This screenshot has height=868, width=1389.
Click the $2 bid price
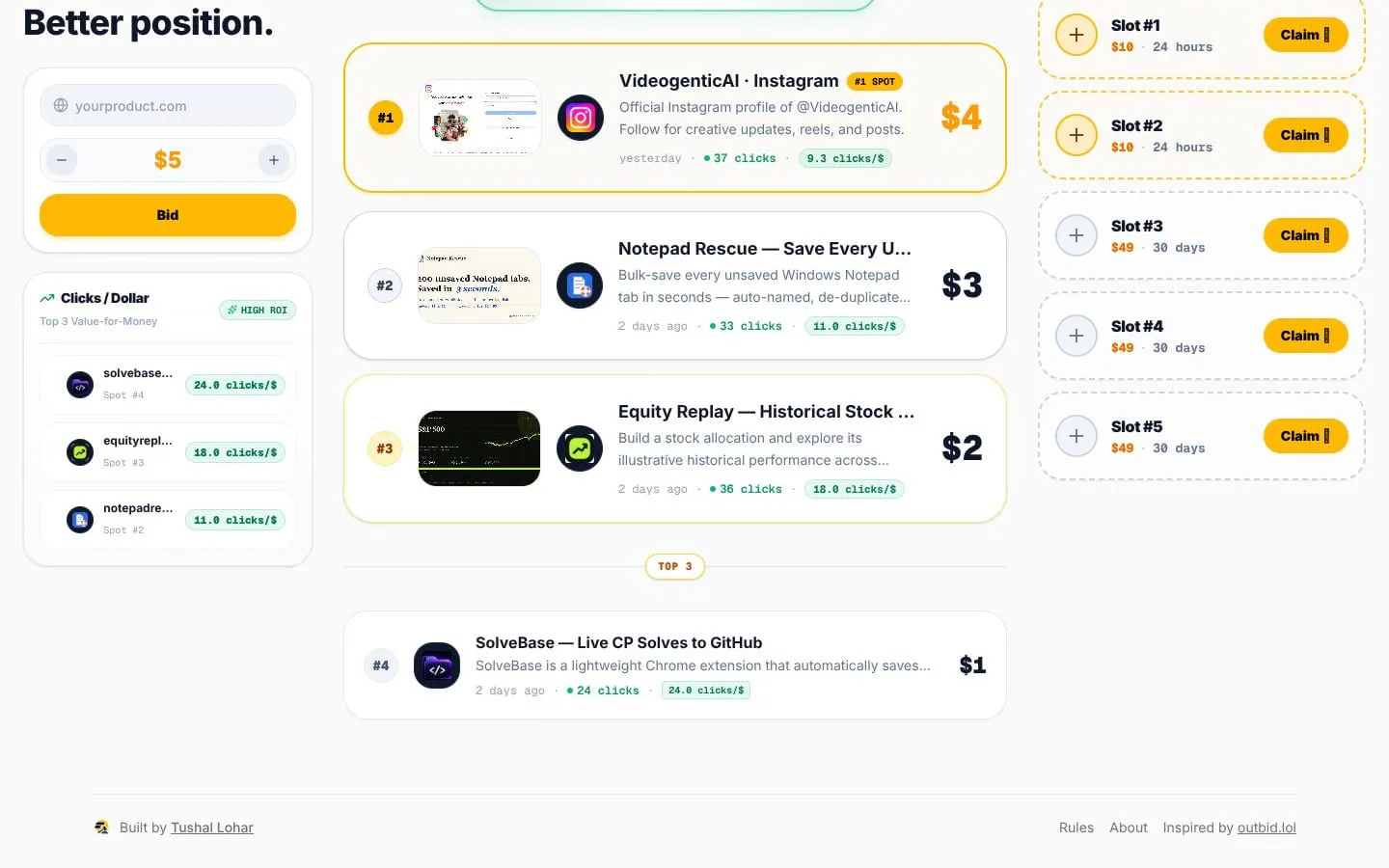point(962,448)
